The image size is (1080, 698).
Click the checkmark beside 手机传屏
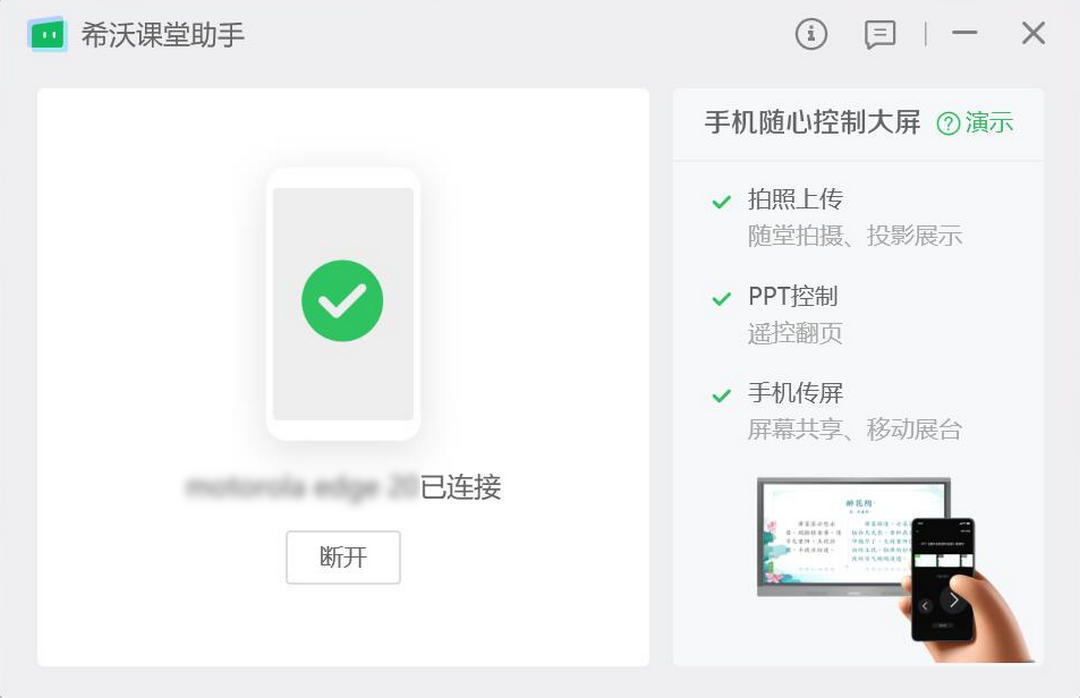point(721,395)
